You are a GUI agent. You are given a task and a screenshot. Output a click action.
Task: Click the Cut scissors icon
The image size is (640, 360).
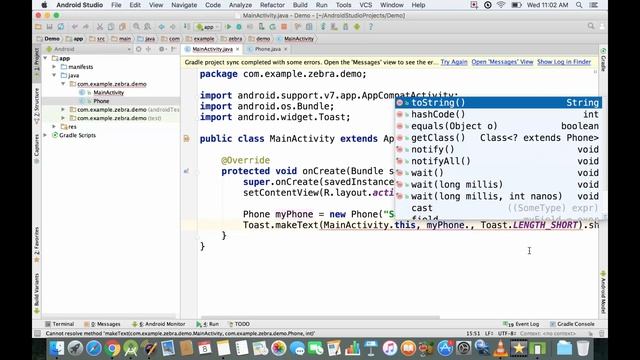tap(100, 27)
